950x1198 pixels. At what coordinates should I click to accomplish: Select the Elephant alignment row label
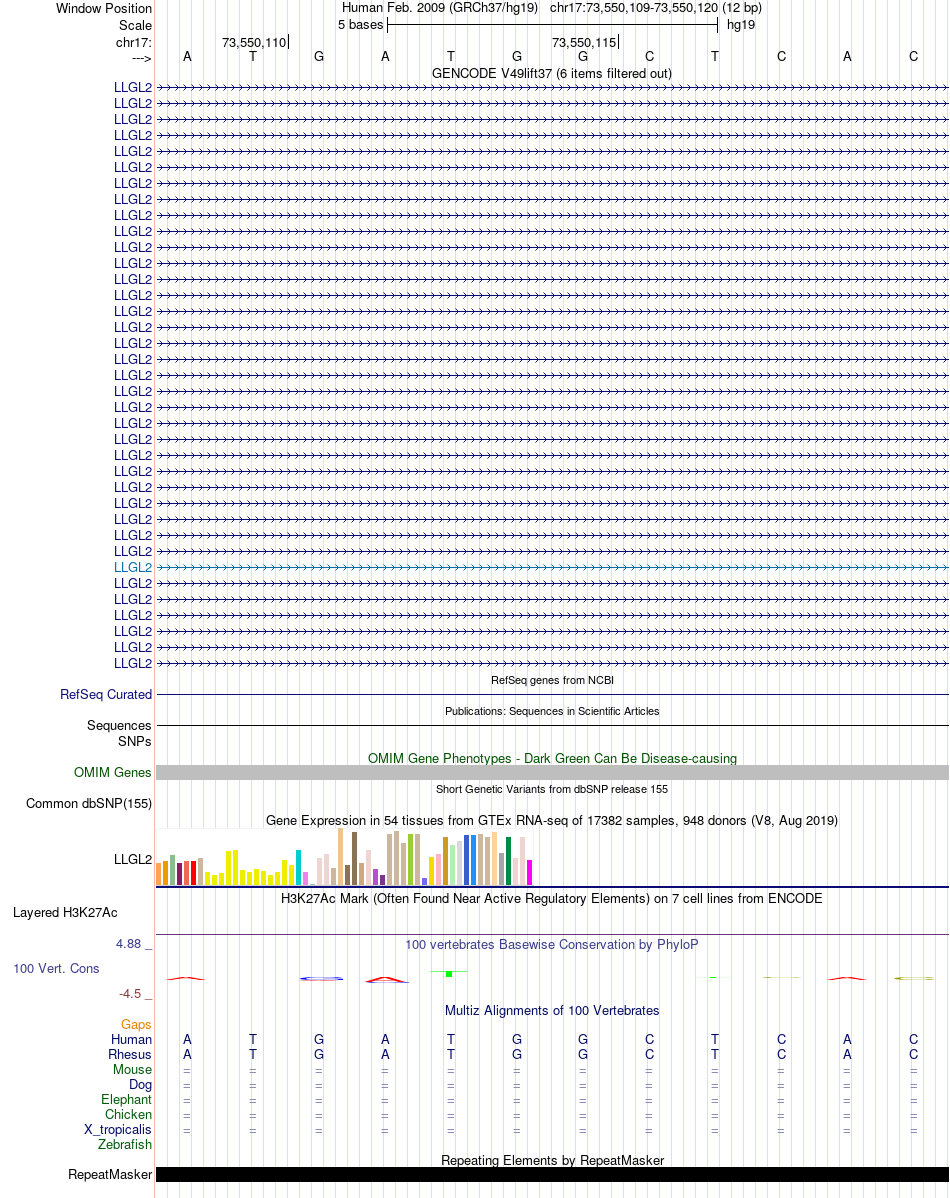click(x=127, y=1099)
